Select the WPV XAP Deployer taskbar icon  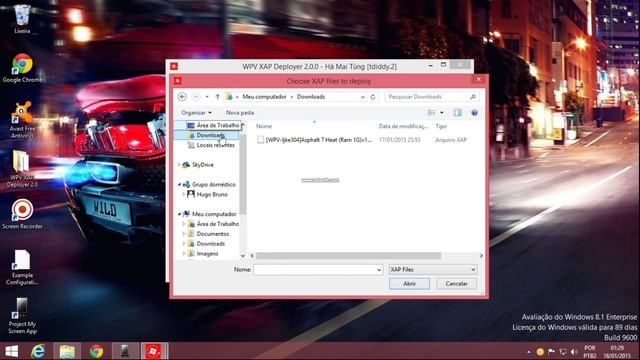153,351
